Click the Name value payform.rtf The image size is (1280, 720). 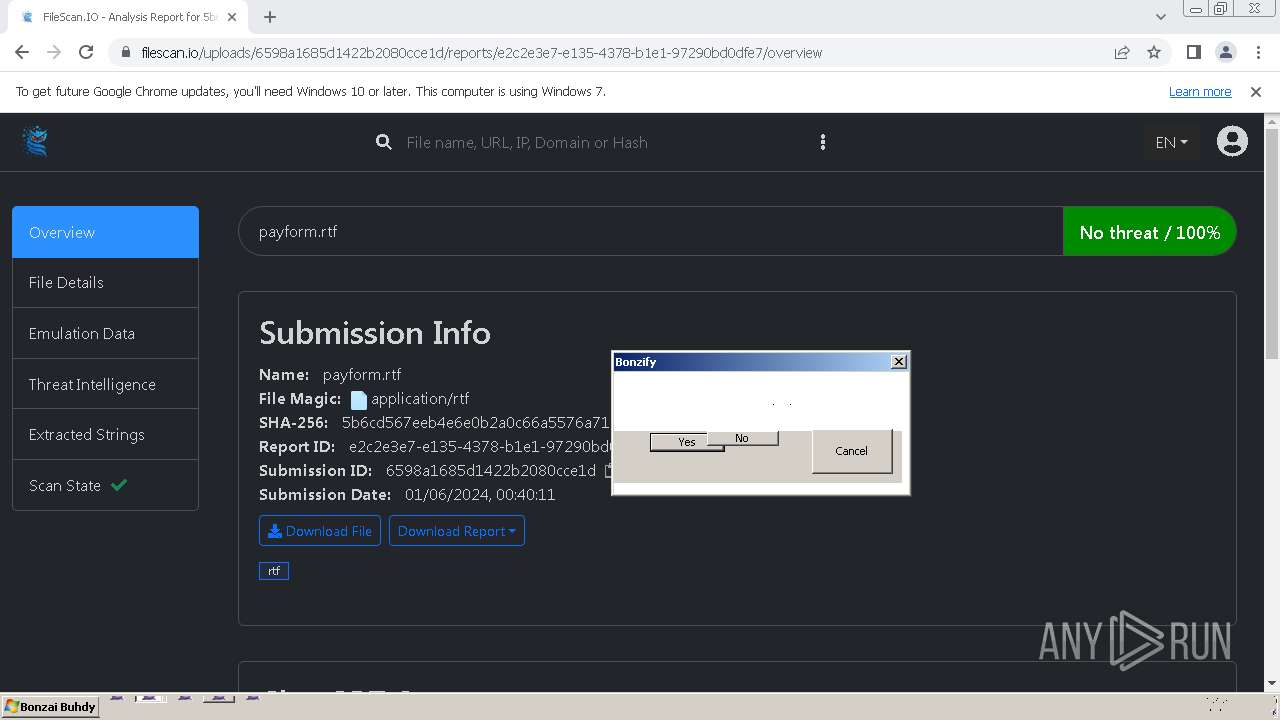(x=362, y=375)
